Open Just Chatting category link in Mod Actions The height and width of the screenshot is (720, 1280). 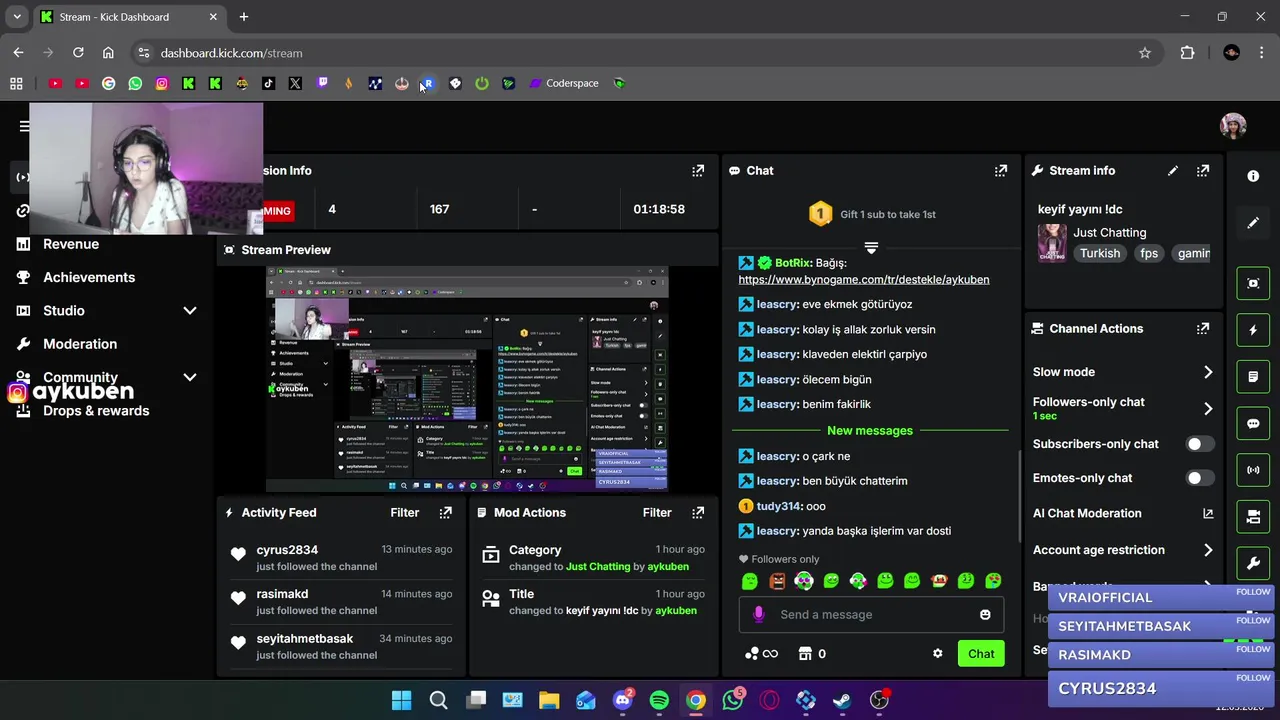[598, 566]
